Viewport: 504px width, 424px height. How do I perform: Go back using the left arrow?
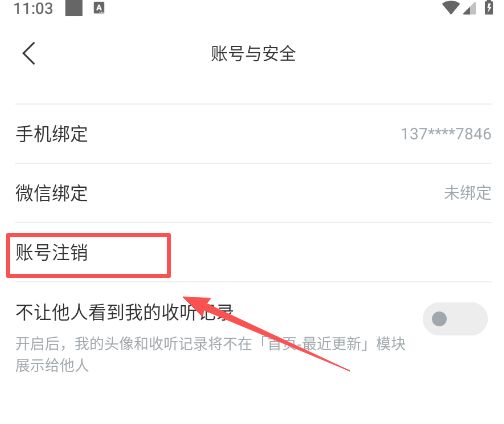click(29, 53)
